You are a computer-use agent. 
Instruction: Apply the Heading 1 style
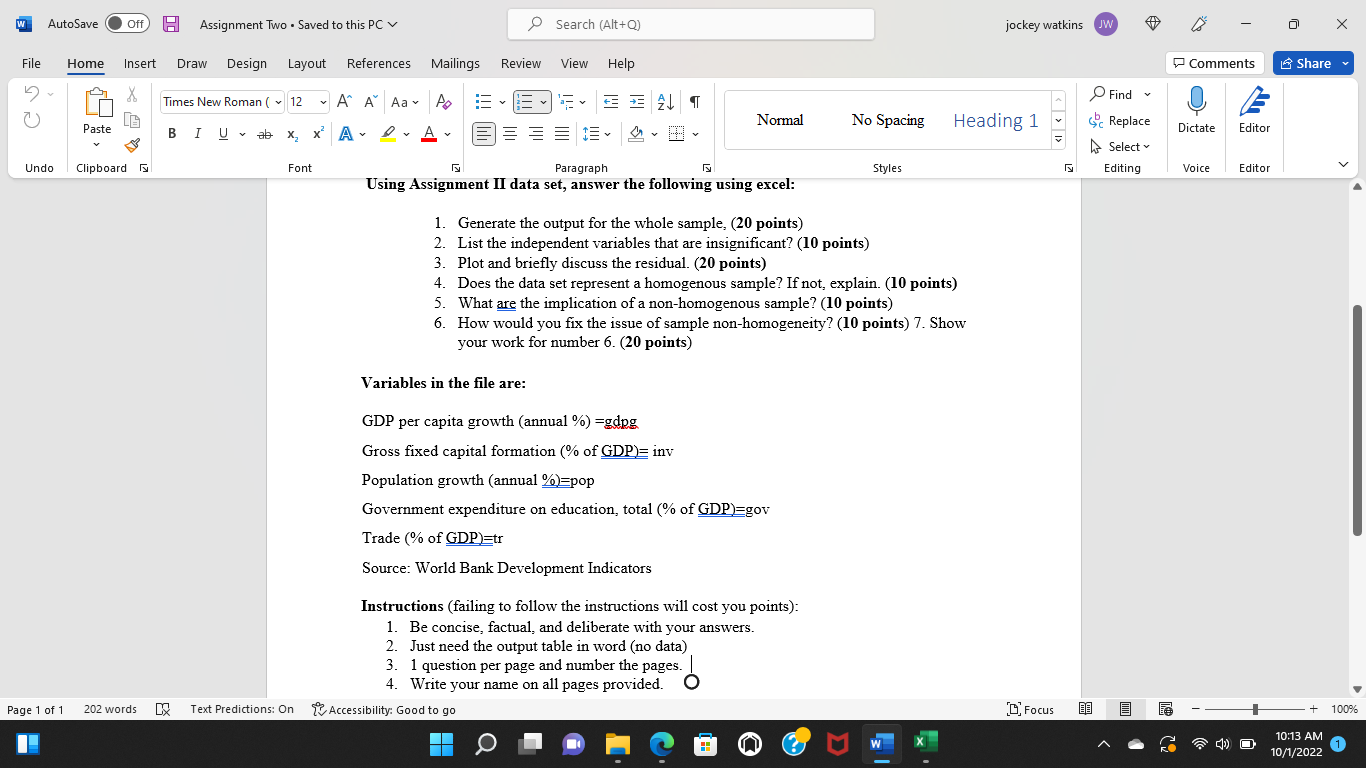pyautogui.click(x=996, y=120)
